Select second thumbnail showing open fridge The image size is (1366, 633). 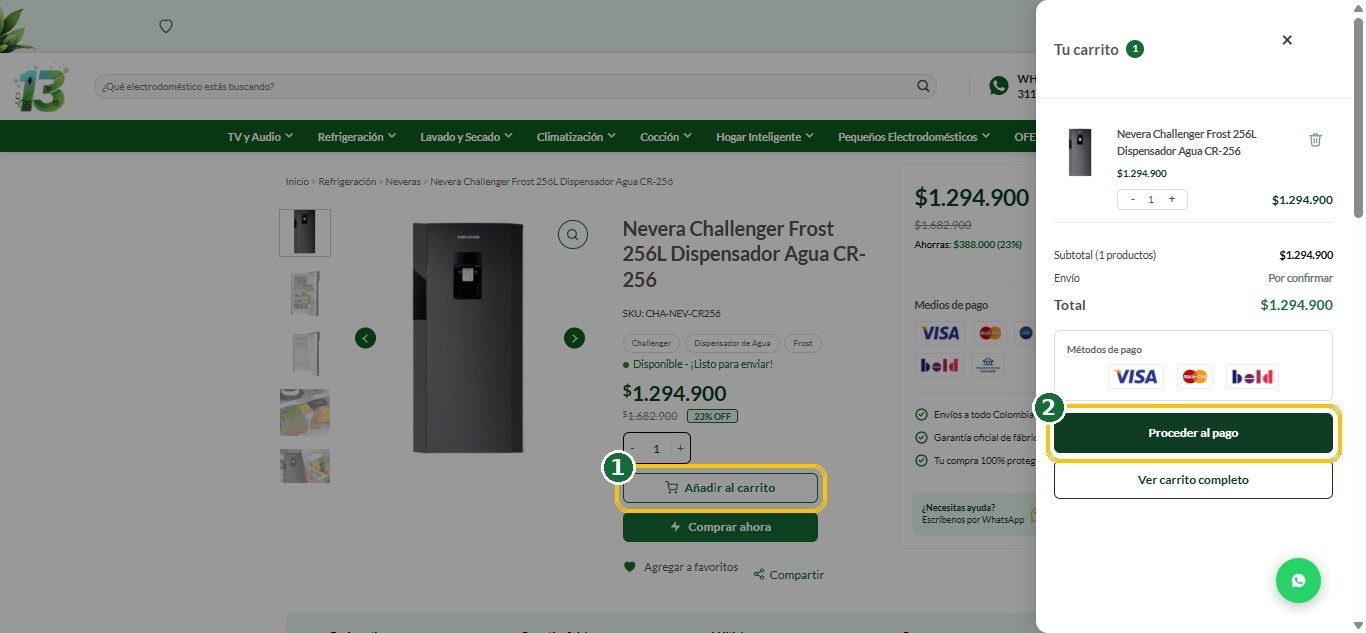coord(305,293)
